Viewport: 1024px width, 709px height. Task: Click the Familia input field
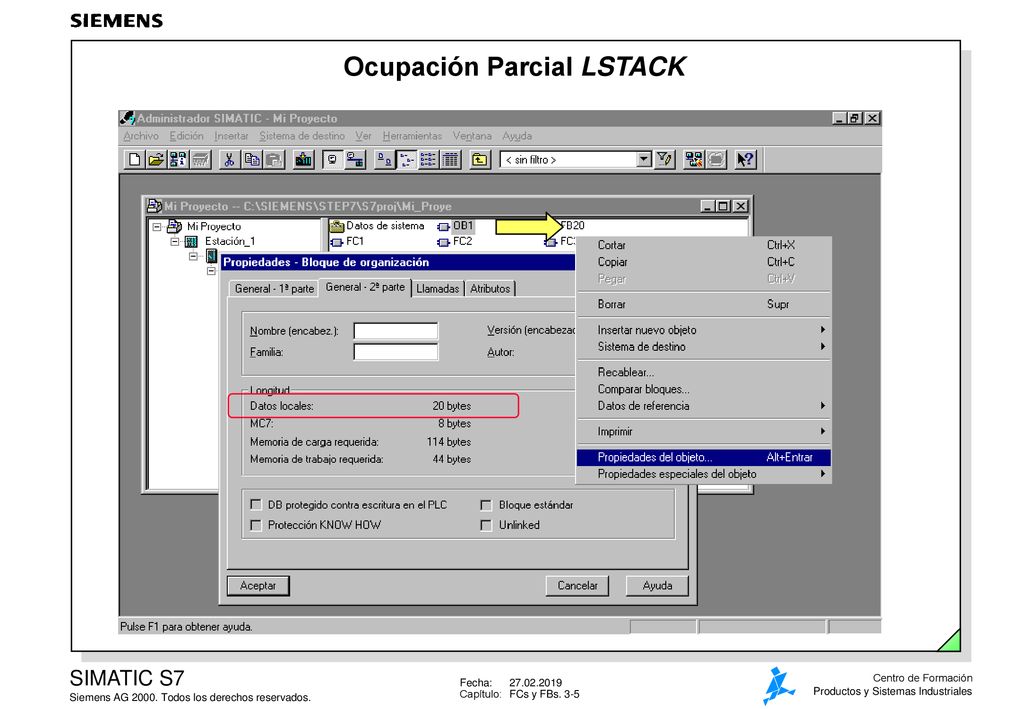coord(396,352)
